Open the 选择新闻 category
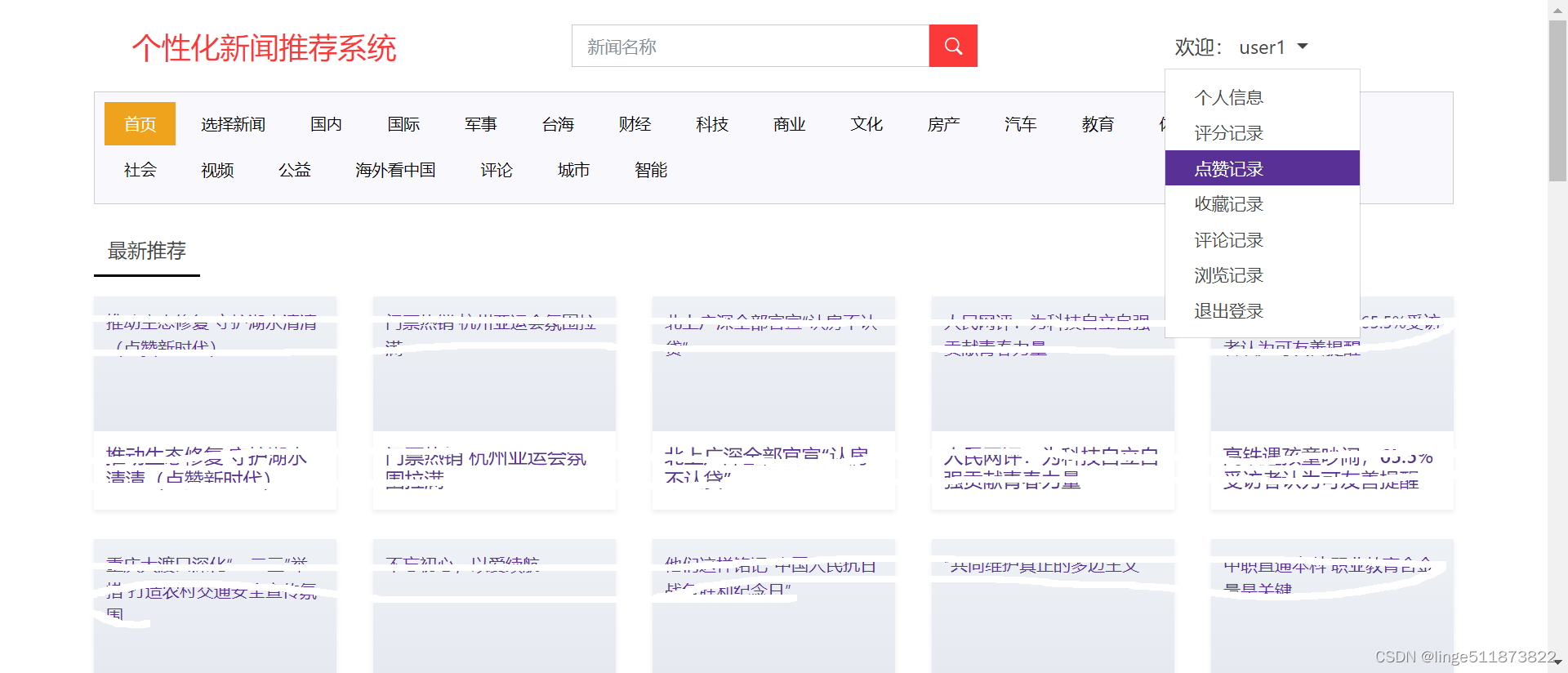This screenshot has height=673, width=1568. click(x=233, y=124)
